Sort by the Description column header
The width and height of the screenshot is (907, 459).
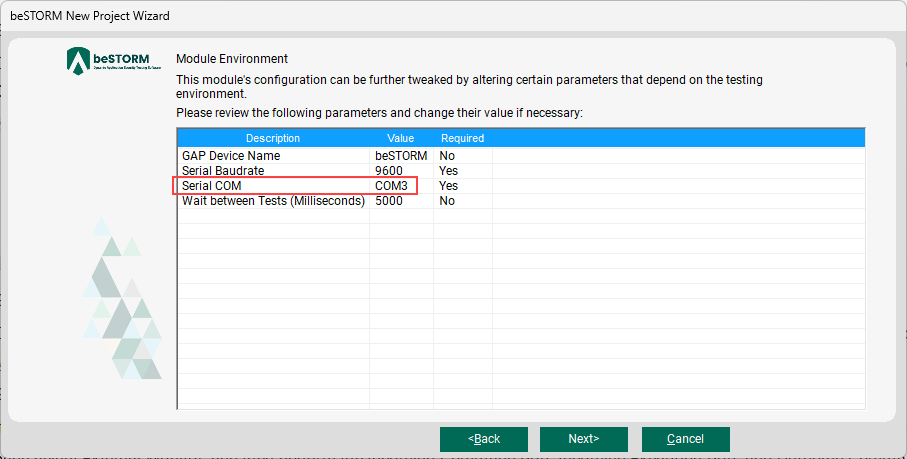(x=273, y=138)
